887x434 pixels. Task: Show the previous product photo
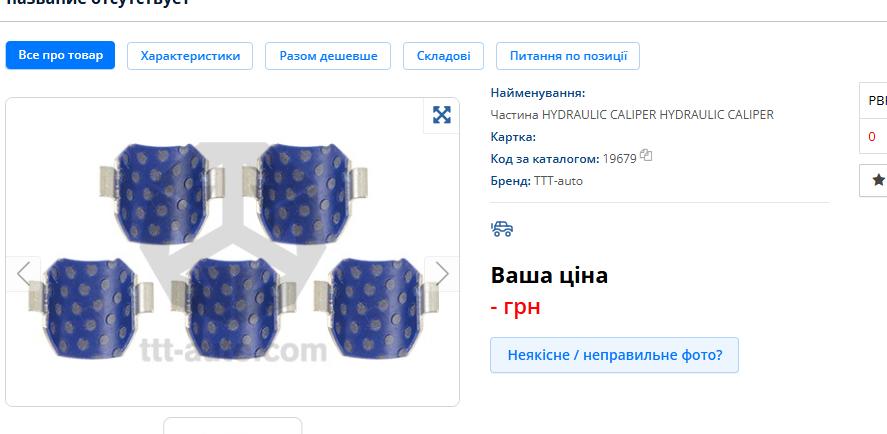tap(23, 274)
